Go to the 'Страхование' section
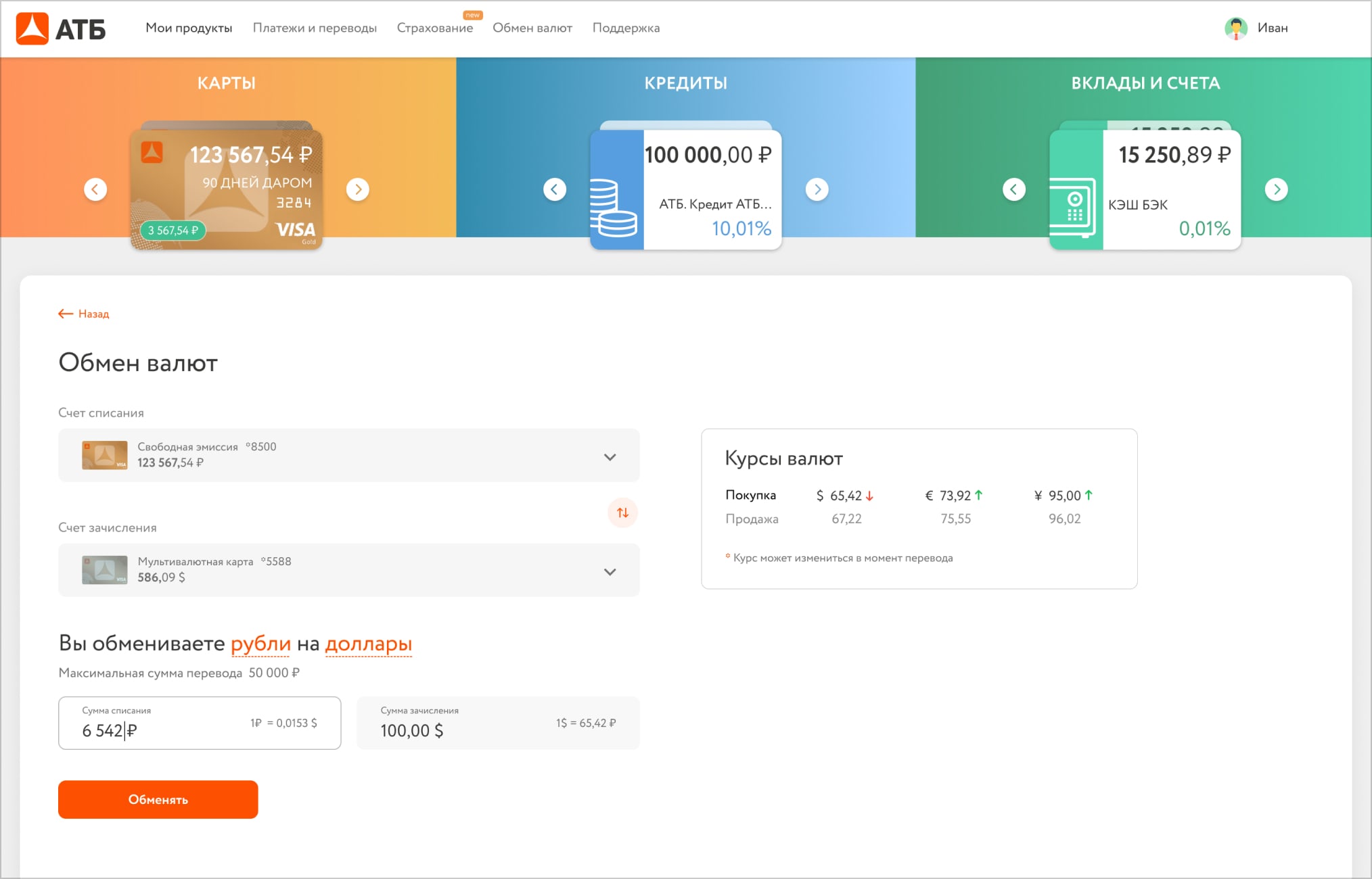The height and width of the screenshot is (879, 1372). click(x=434, y=28)
